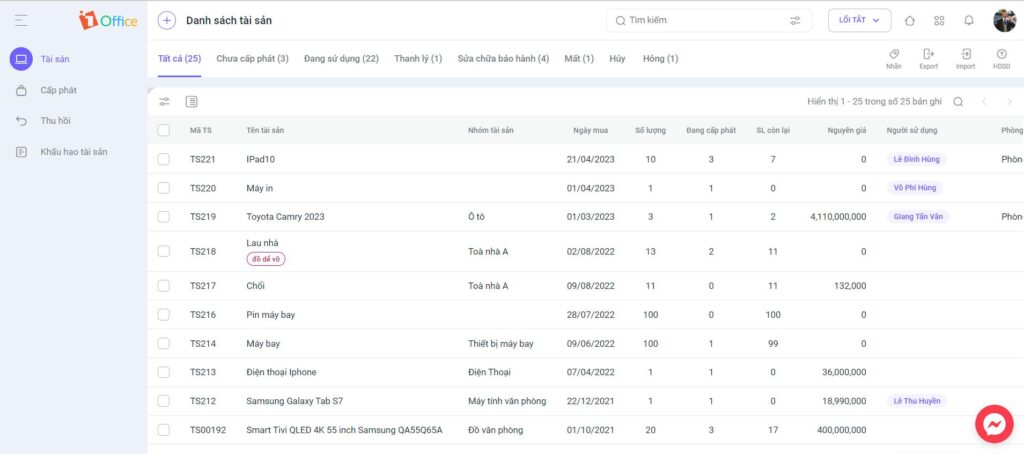Tick the checkbox for TS218
Image resolution: width=1024 pixels, height=454 pixels.
[x=163, y=251]
